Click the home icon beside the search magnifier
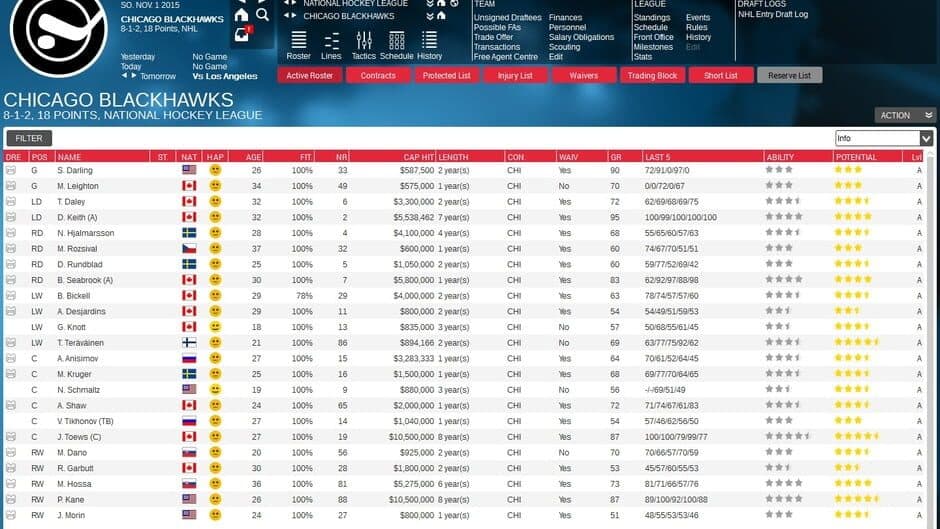The width and height of the screenshot is (940, 529). 241,15
